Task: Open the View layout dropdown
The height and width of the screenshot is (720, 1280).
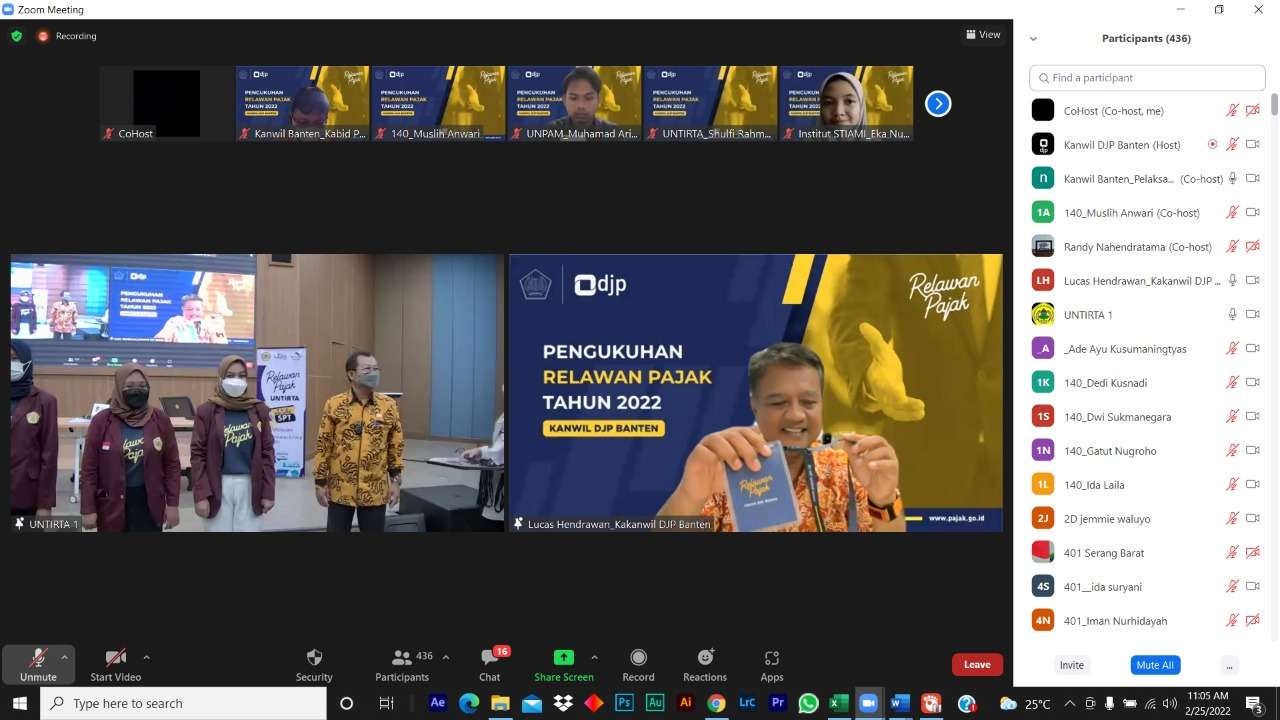Action: pyautogui.click(x=983, y=35)
